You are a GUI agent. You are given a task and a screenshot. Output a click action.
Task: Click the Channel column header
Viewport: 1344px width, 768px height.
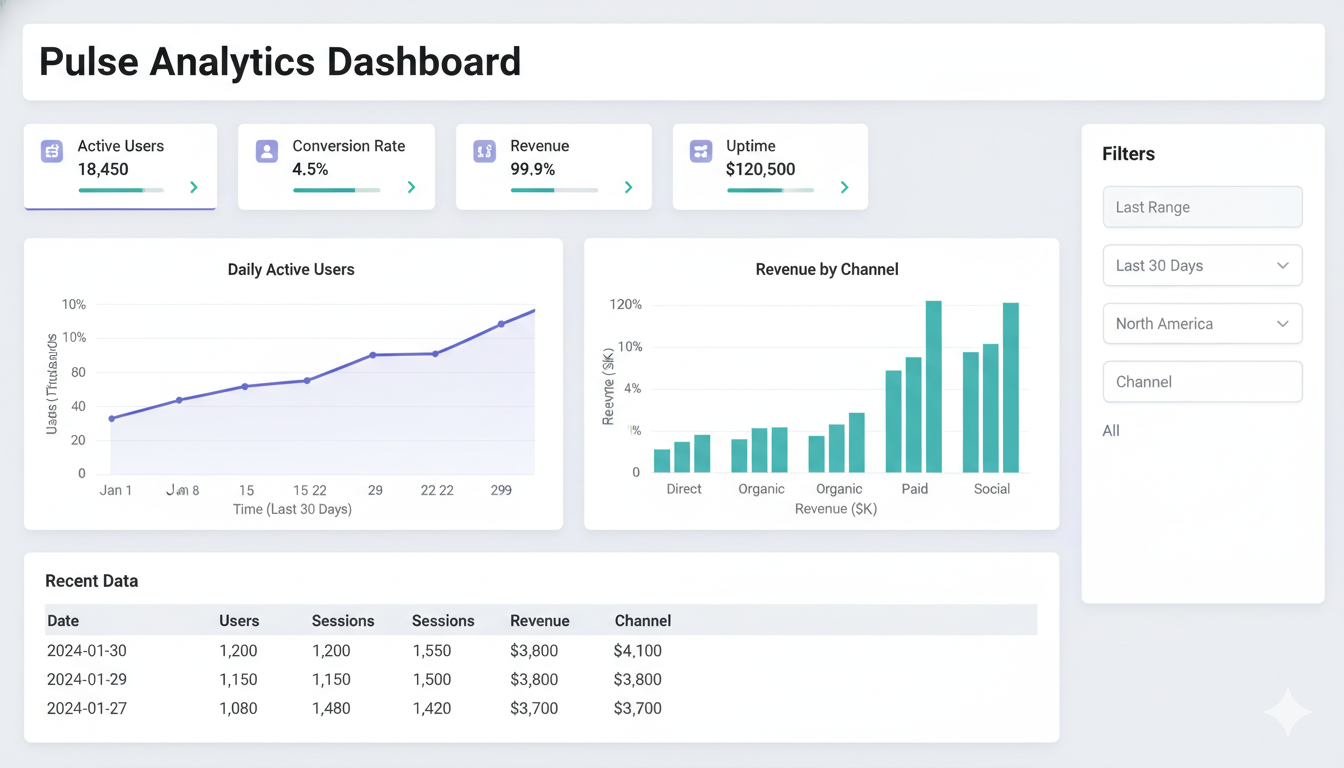click(642, 621)
